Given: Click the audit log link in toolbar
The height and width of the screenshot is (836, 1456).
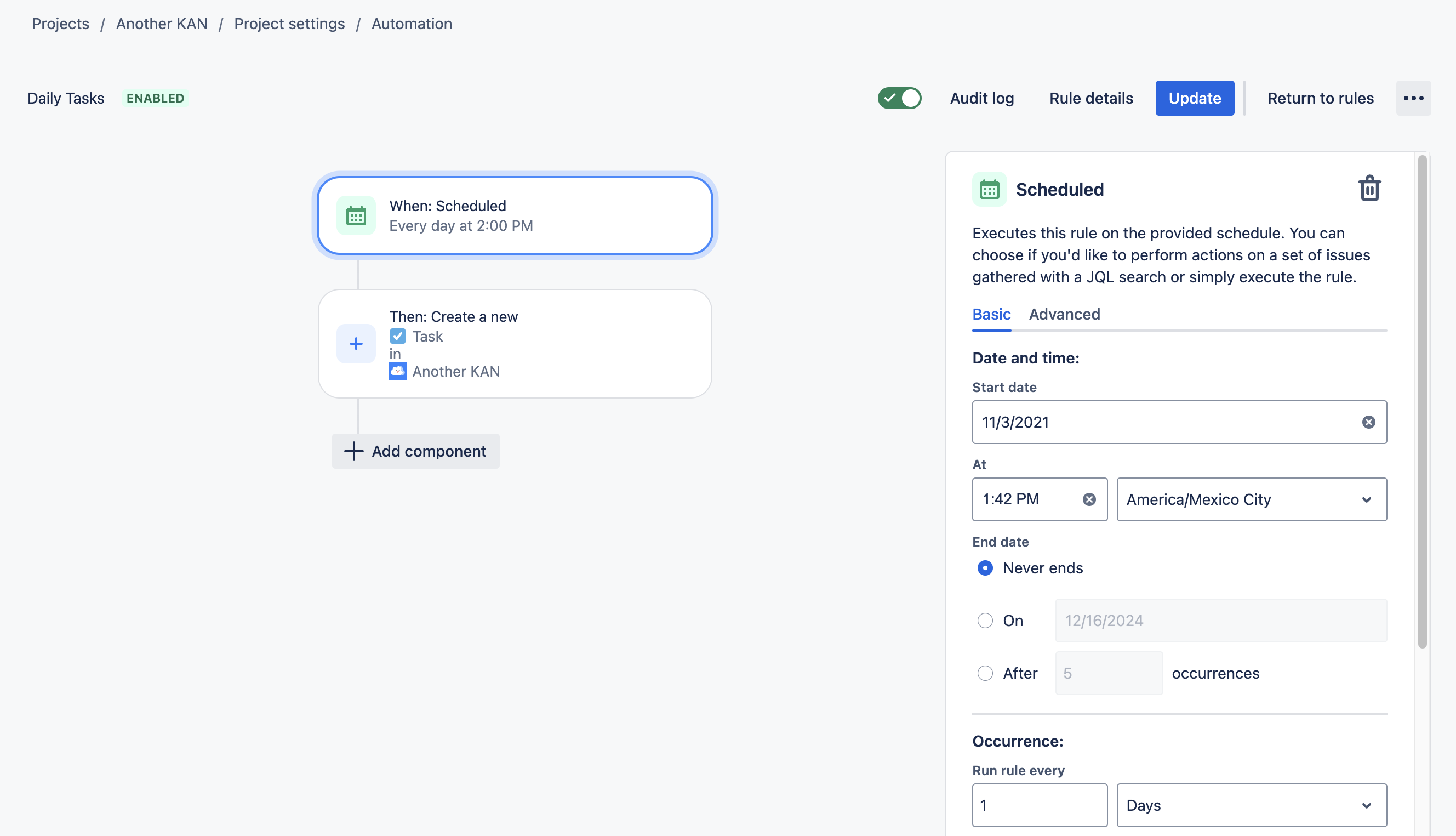Looking at the screenshot, I should point(982,98).
